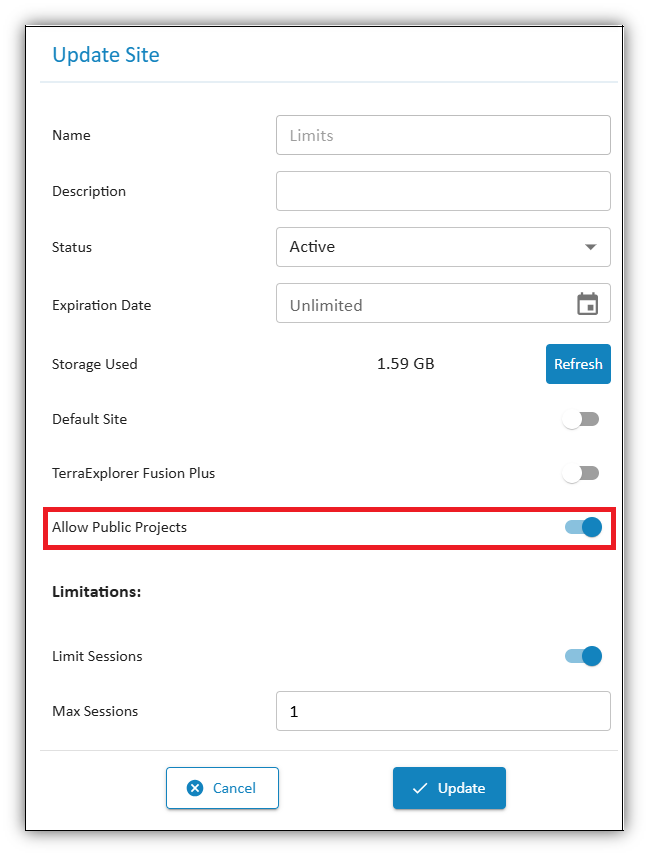Switch off Limit Sessions
This screenshot has width=649, height=856.
tap(581, 656)
